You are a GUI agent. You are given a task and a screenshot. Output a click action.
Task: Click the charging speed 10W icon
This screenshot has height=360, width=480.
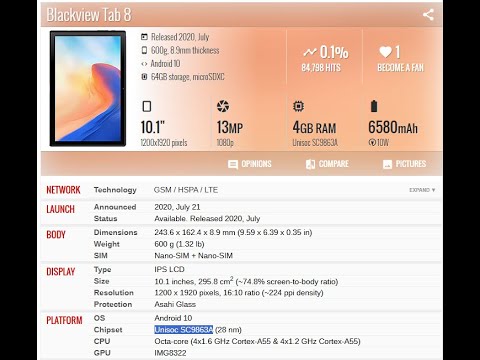(x=372, y=143)
